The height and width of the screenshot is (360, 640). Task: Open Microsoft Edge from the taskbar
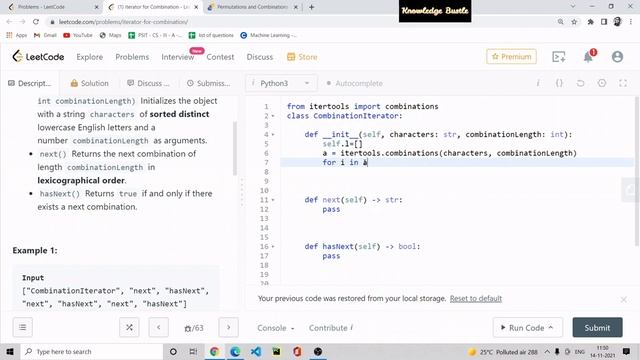tap(235, 351)
